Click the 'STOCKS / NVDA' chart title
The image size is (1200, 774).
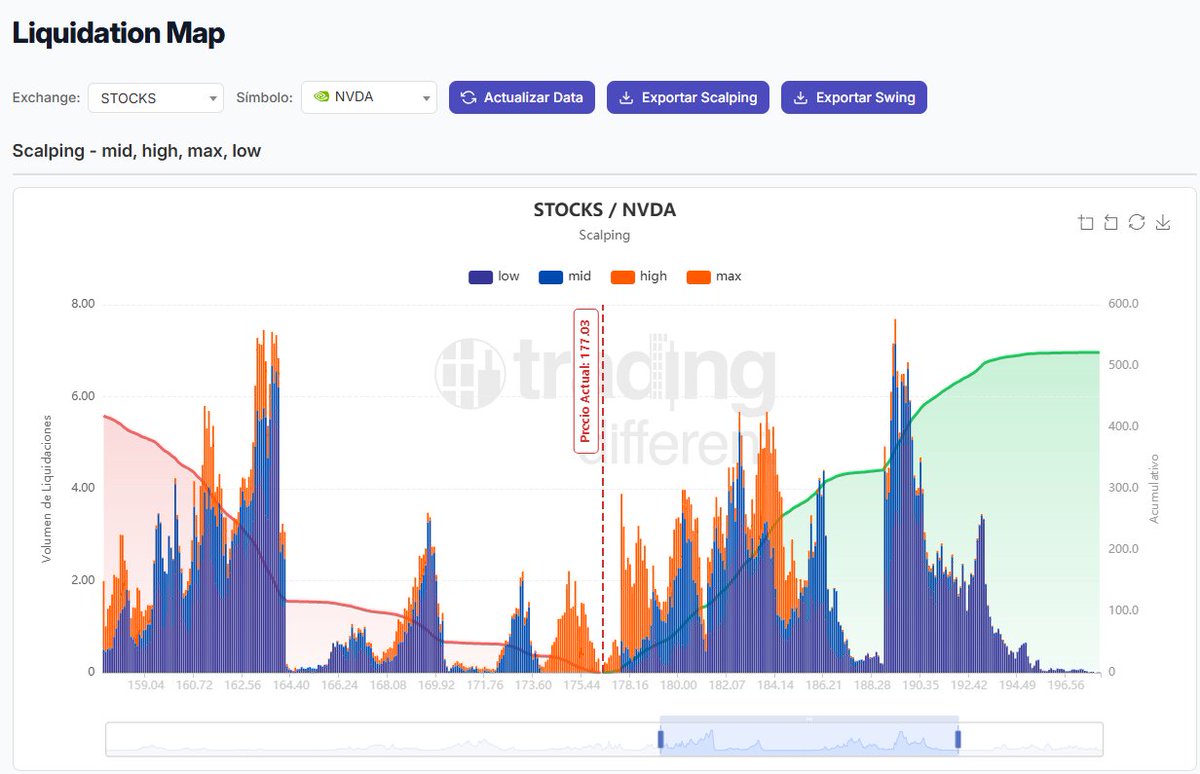pos(604,210)
